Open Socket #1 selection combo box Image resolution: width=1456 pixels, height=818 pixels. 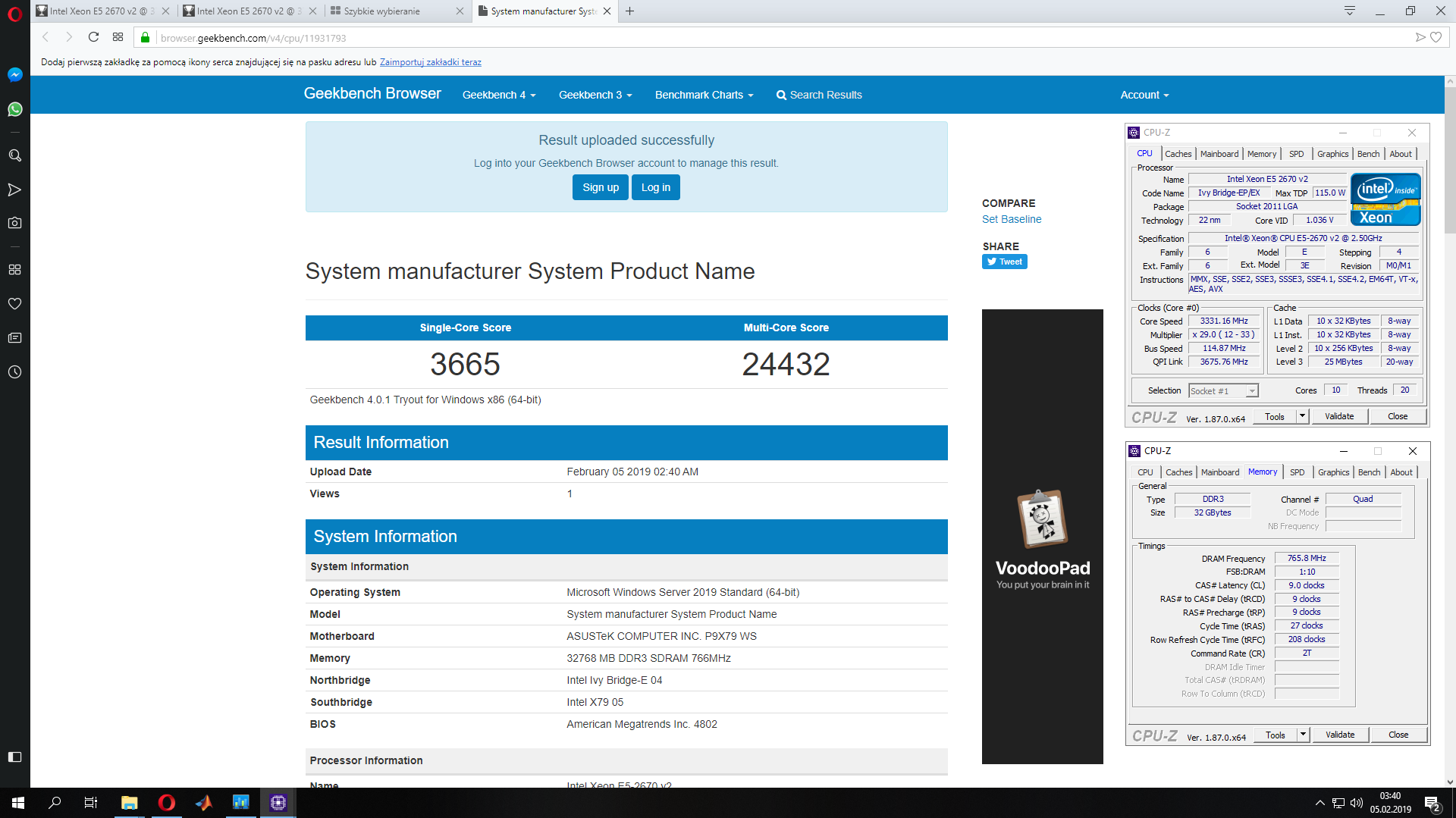click(x=1223, y=391)
